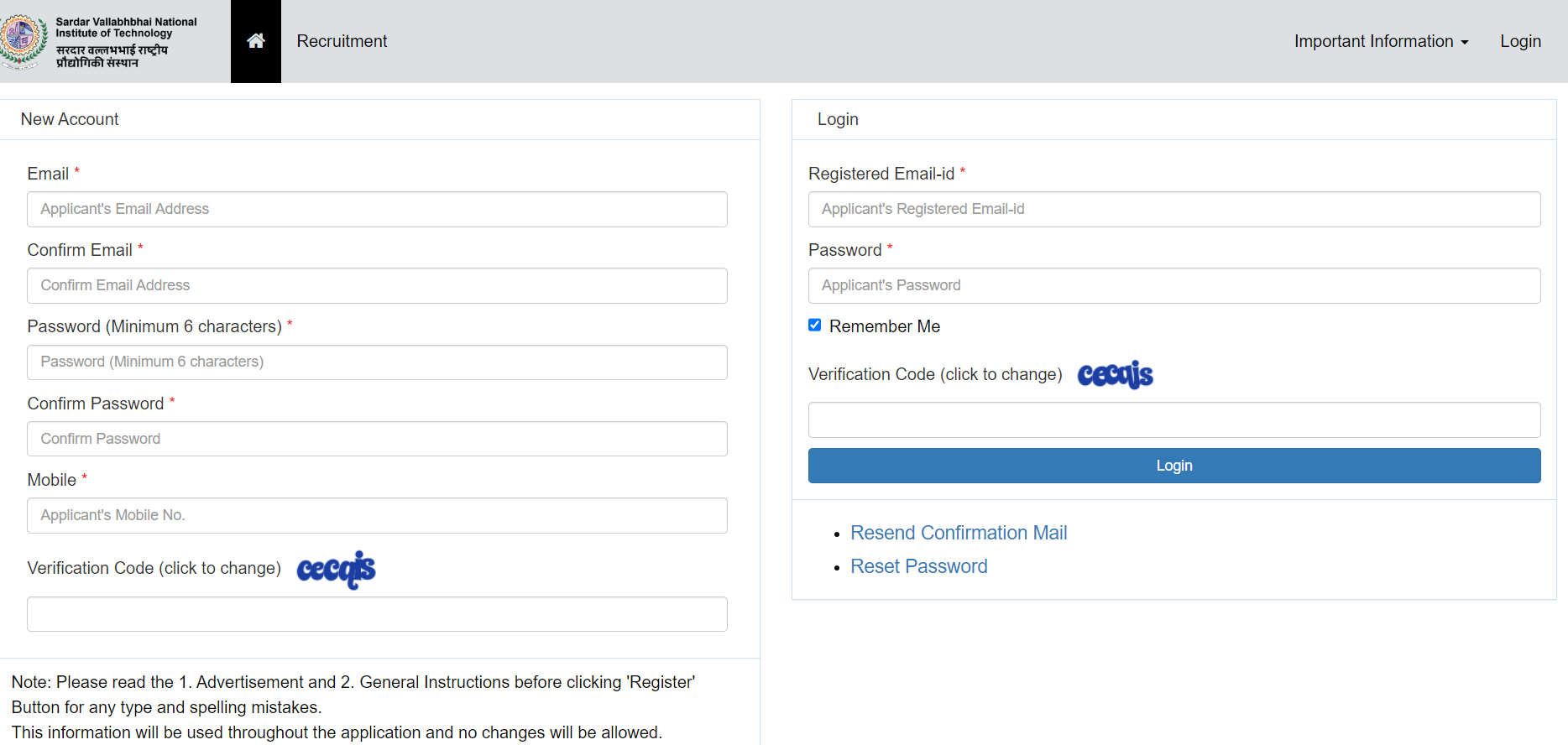1568x745 pixels.
Task: Open the Resend Confirmation Mail link
Action: pyautogui.click(x=958, y=533)
